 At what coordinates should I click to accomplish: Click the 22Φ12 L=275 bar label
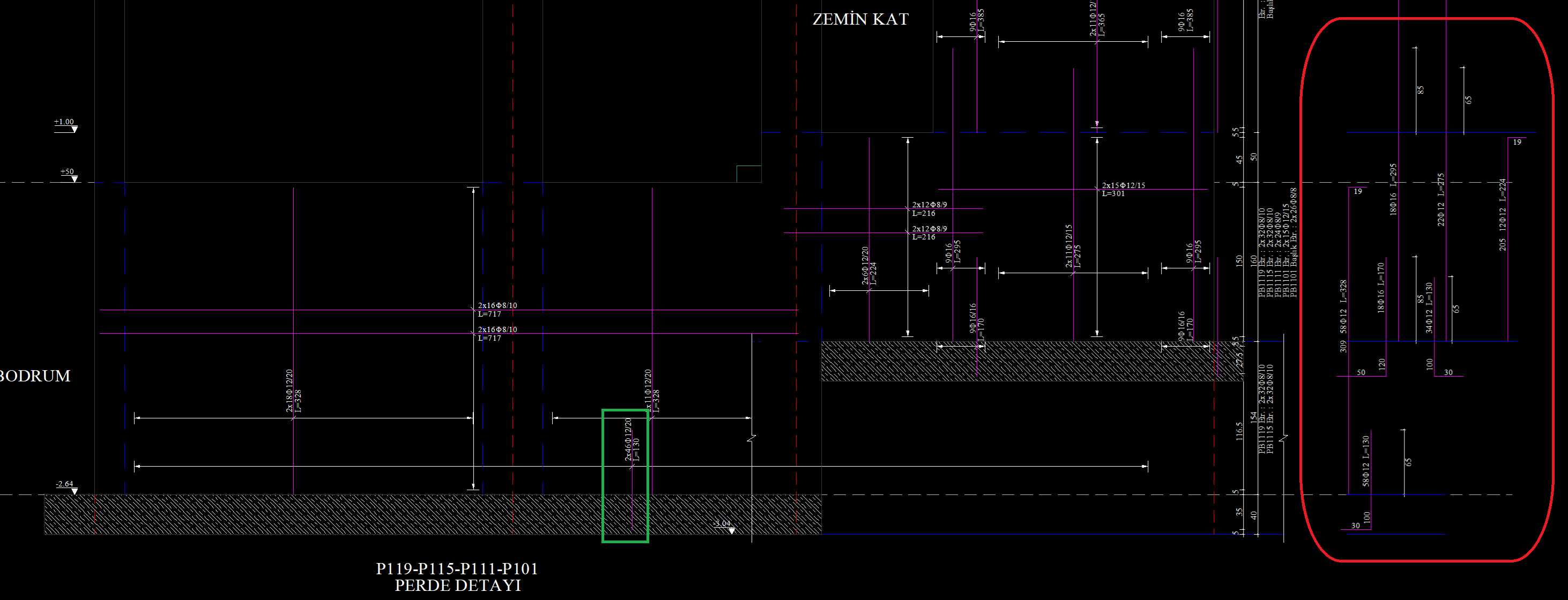1441,200
